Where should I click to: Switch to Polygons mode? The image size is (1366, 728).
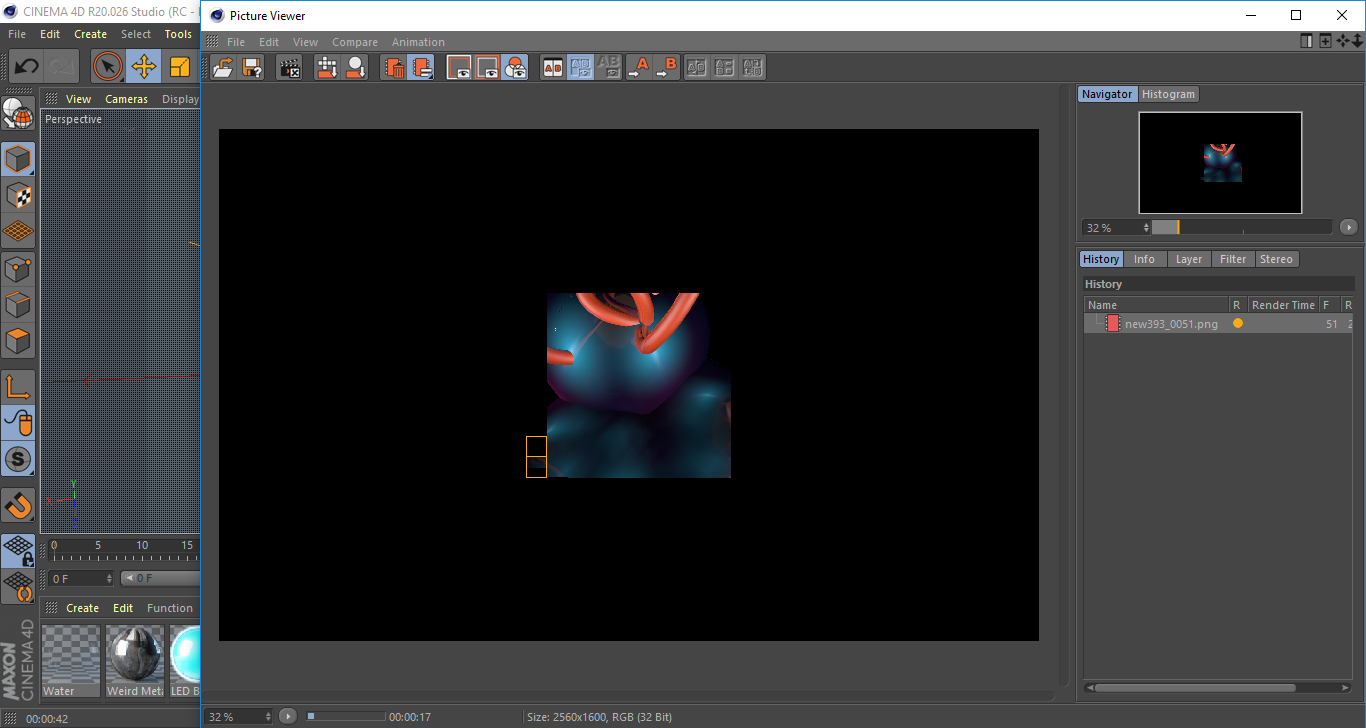click(x=18, y=341)
